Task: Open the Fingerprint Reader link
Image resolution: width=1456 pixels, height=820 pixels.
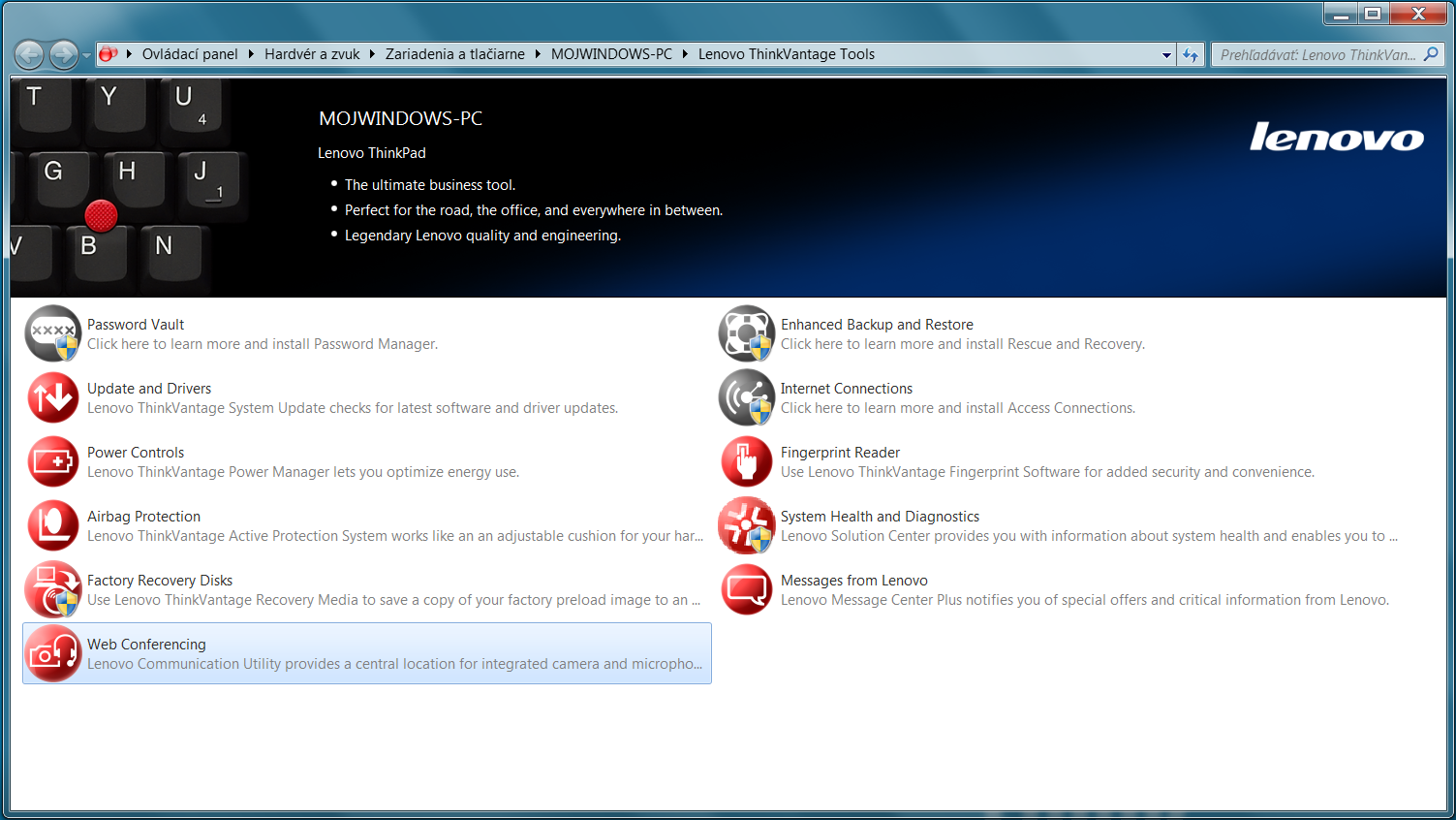Action: pos(840,453)
